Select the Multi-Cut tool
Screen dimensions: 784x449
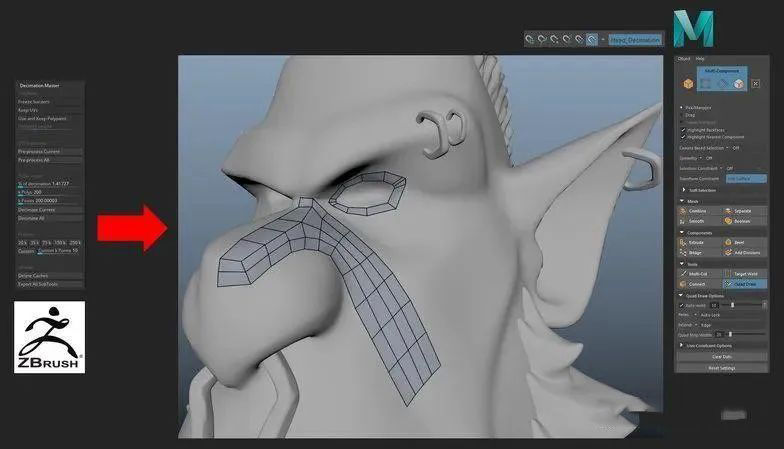pos(699,274)
